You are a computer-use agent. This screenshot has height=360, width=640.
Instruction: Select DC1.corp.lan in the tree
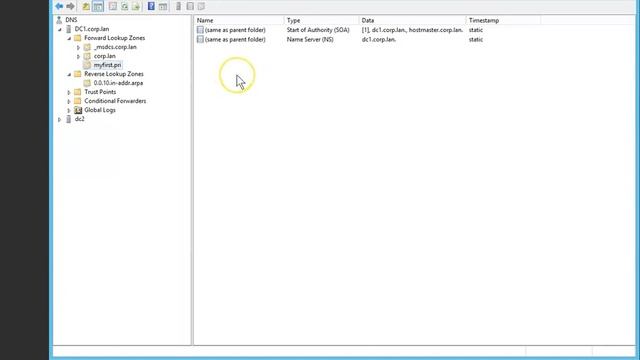pyautogui.click(x=92, y=29)
